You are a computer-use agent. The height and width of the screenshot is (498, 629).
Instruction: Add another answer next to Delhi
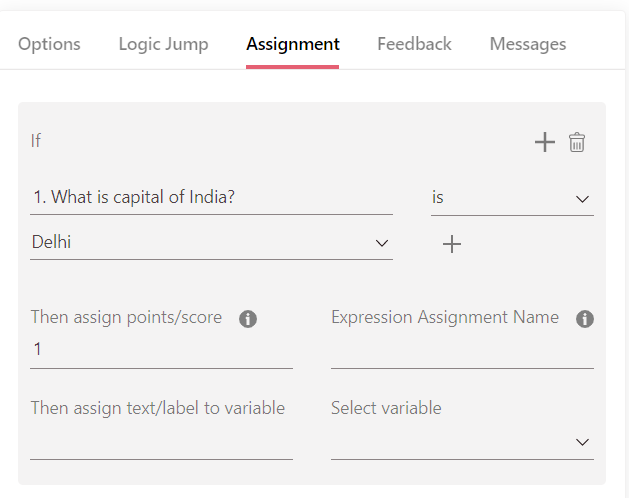click(452, 244)
